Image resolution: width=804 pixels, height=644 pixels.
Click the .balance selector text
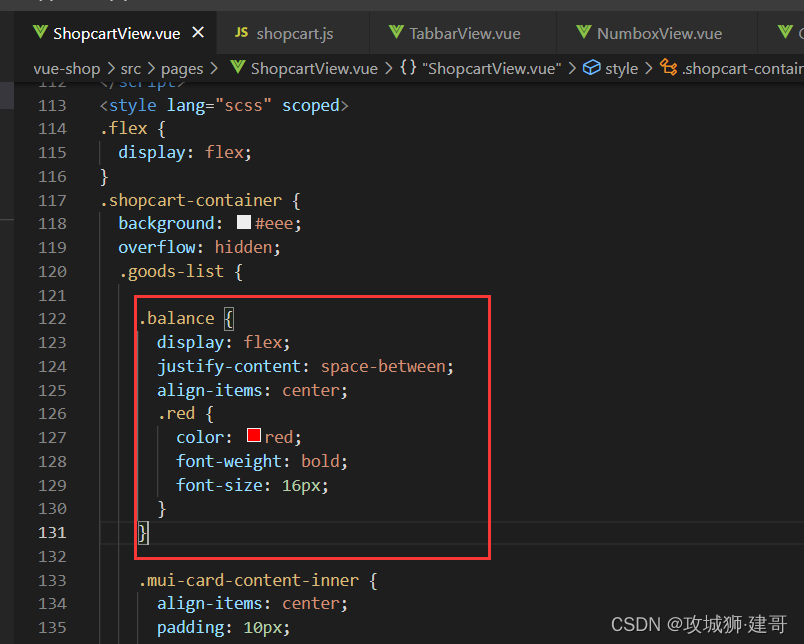tap(176, 318)
